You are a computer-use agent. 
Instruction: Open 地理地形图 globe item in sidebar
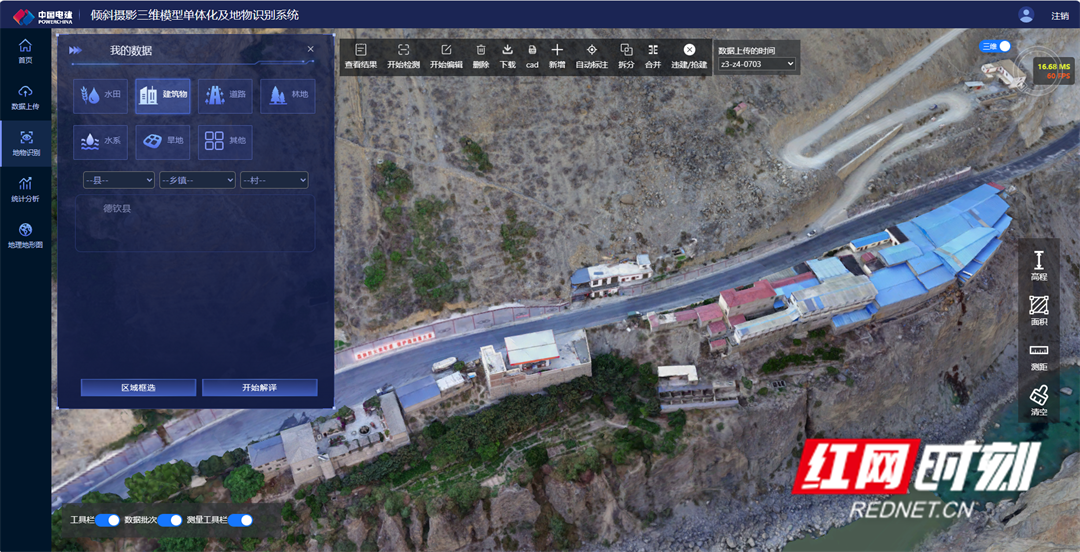coord(25,236)
